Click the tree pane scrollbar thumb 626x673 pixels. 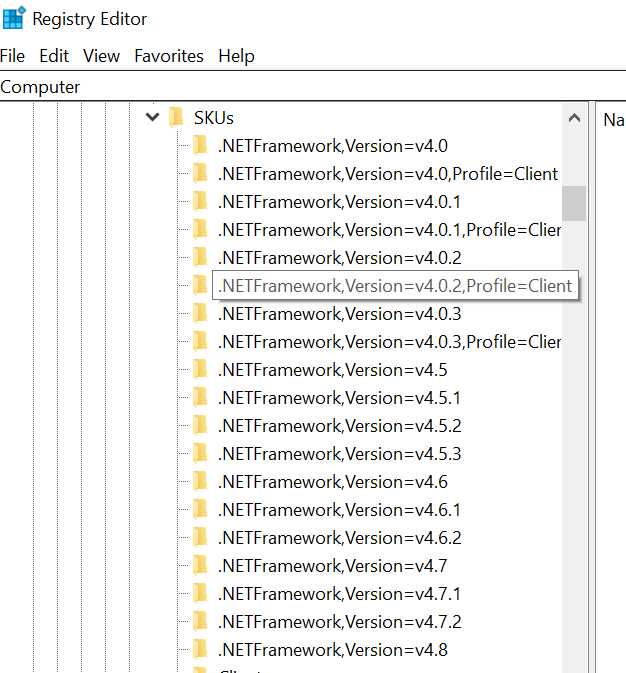pos(574,203)
